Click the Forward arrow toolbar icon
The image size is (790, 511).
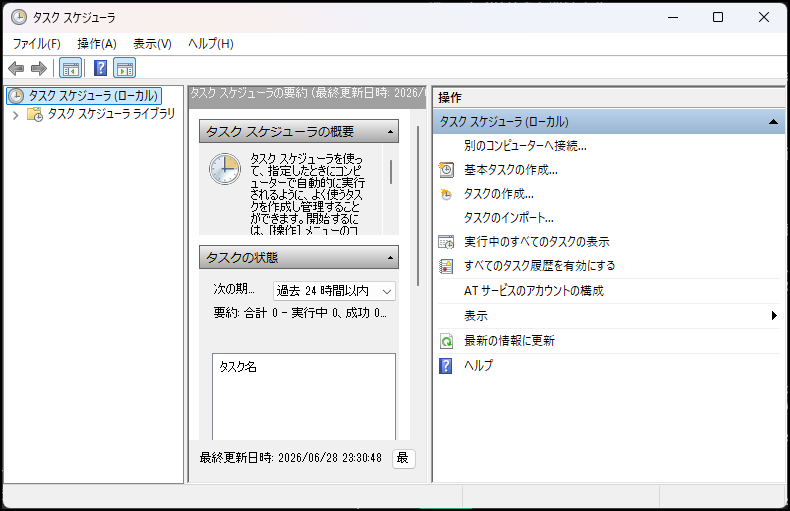click(x=39, y=68)
